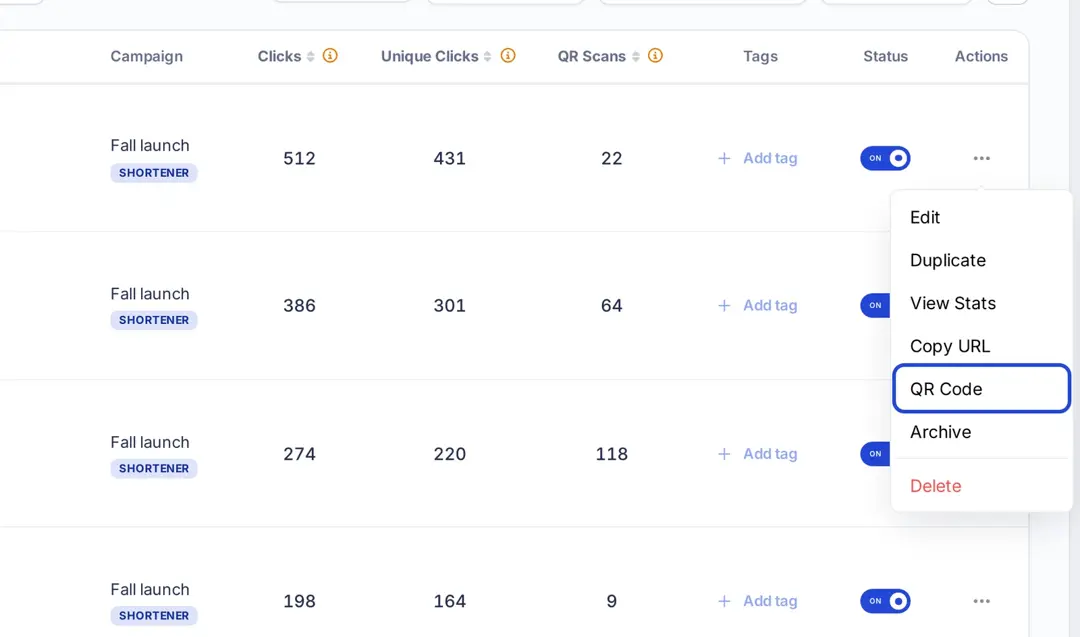
Task: Toggle status switch for the 198-click link
Action: 885,601
